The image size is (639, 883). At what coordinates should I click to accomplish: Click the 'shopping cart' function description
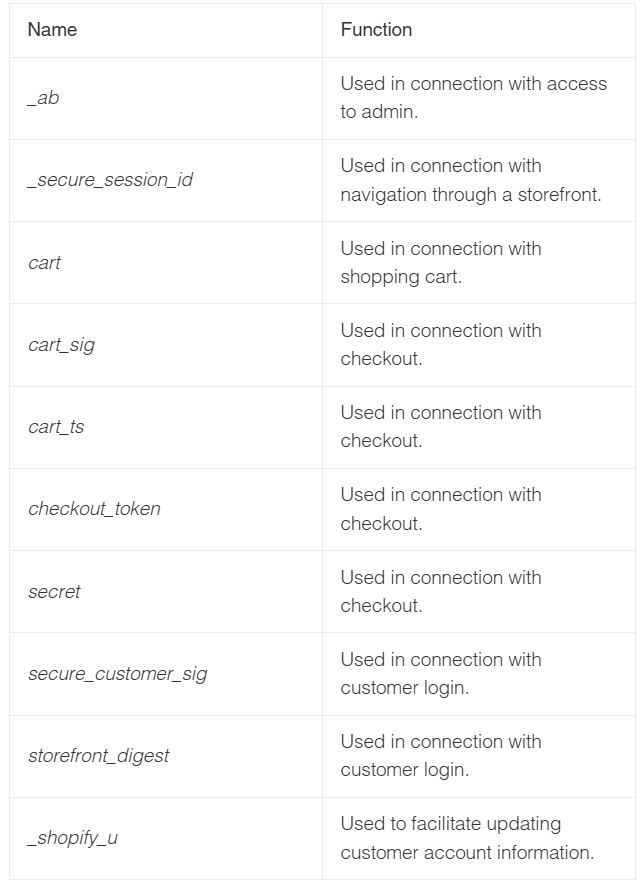coord(441,262)
